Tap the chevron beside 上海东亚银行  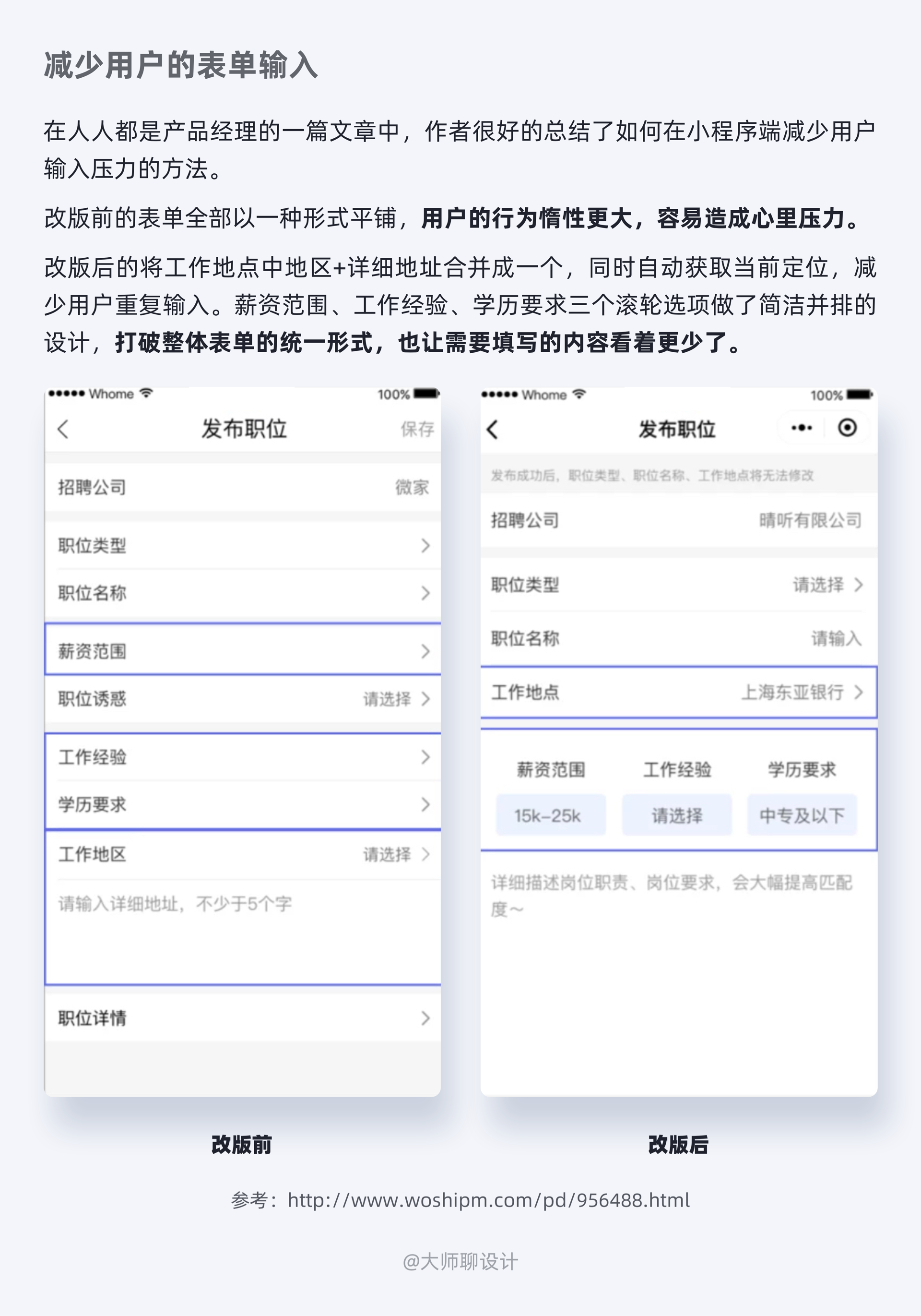click(858, 693)
